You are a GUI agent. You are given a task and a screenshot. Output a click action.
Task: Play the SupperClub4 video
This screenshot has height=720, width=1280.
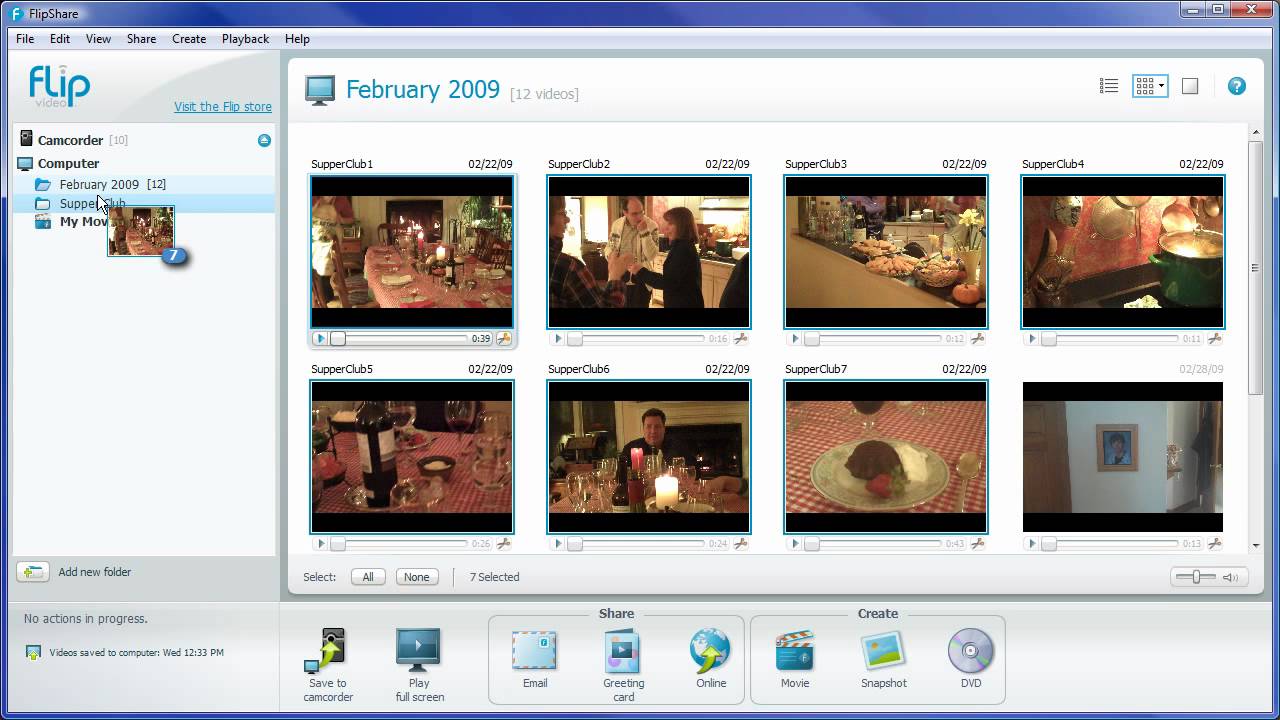pos(1032,339)
